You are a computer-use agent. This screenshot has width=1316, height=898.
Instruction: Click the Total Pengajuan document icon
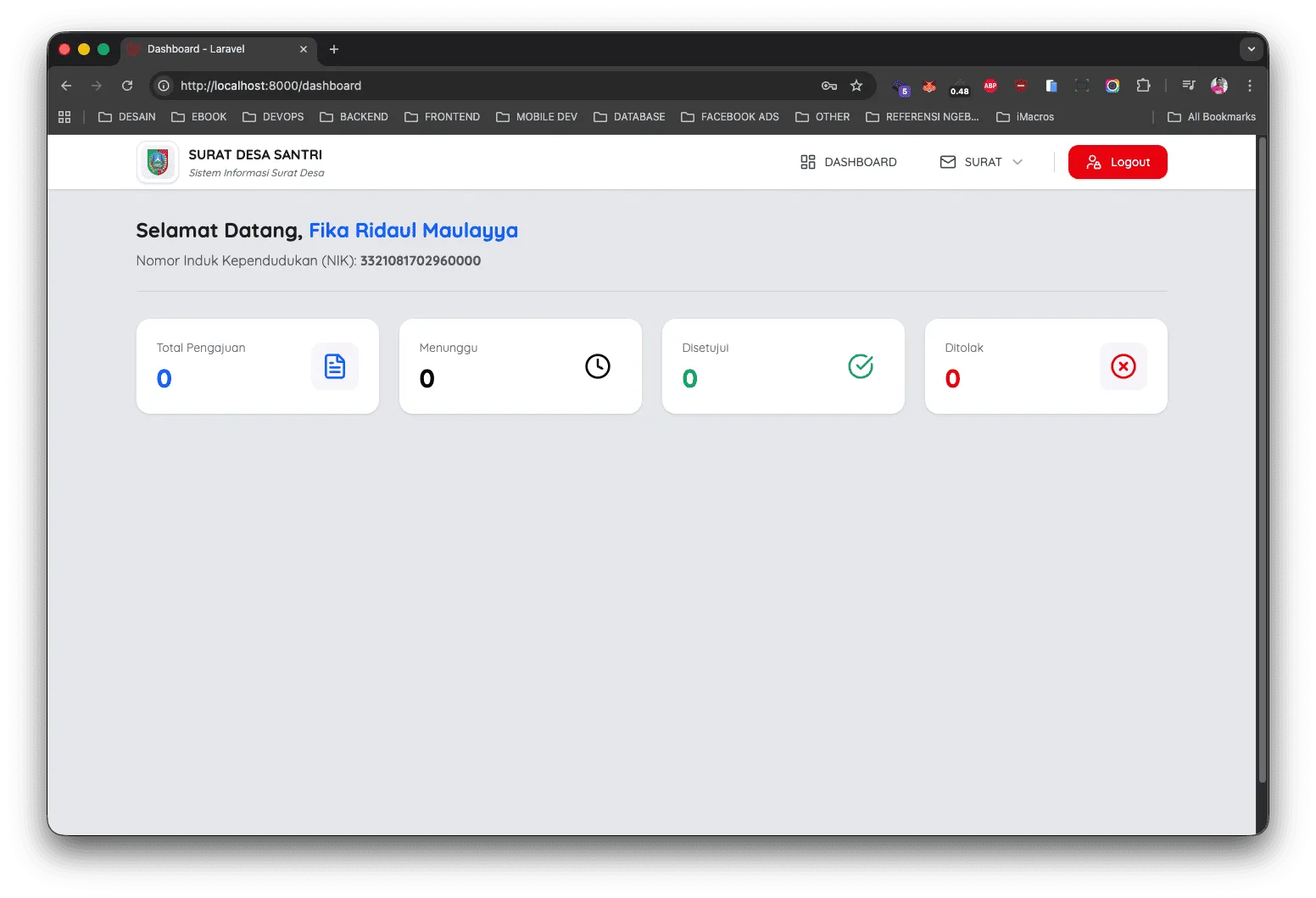[x=335, y=366]
